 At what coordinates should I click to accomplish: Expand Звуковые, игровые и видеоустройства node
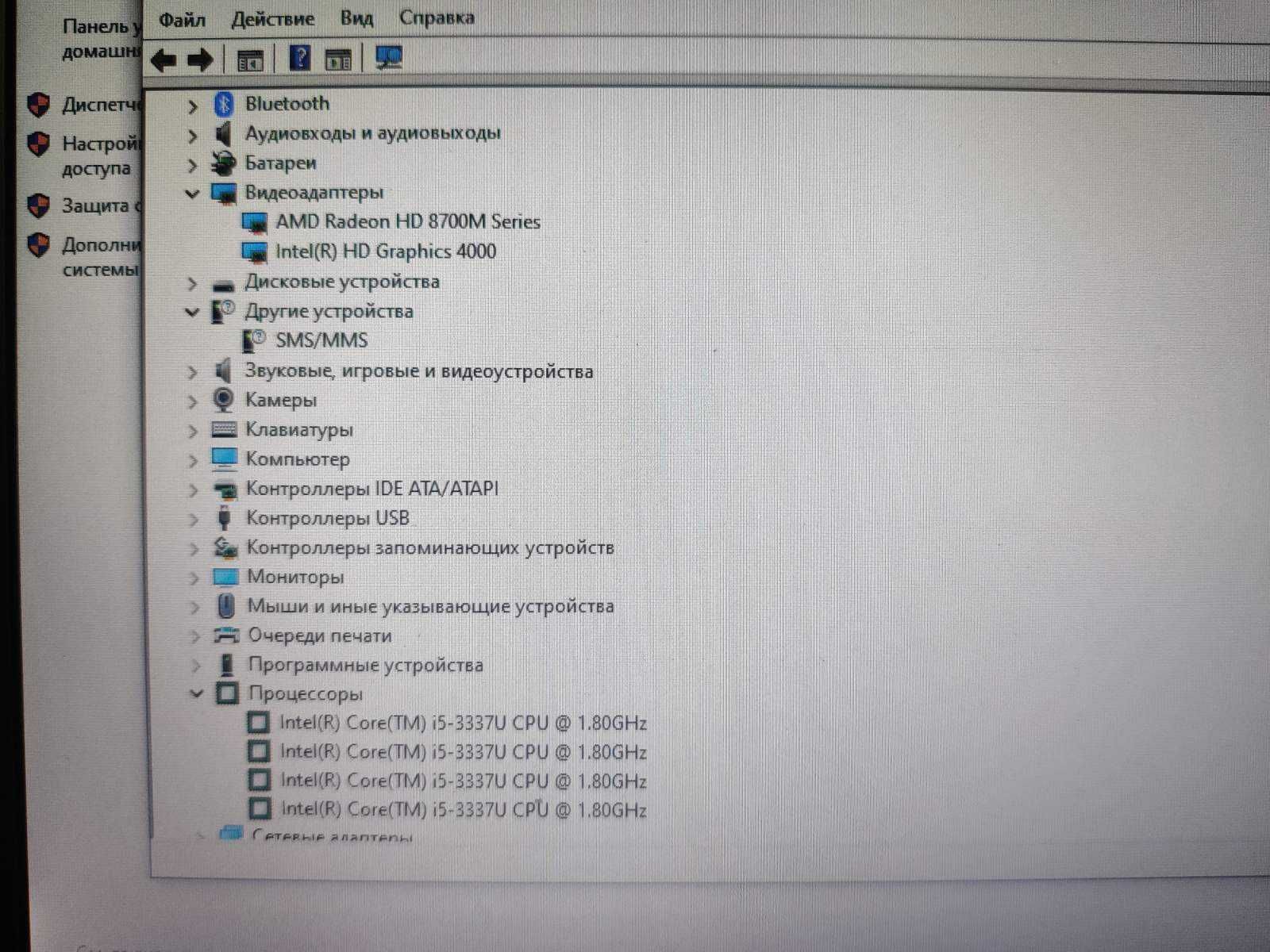pos(192,372)
